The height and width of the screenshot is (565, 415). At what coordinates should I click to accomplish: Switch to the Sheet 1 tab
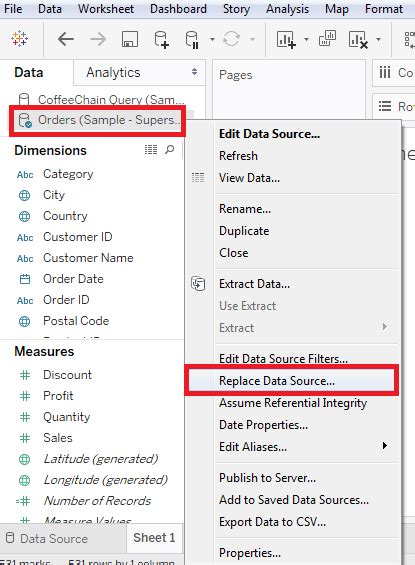click(x=154, y=538)
